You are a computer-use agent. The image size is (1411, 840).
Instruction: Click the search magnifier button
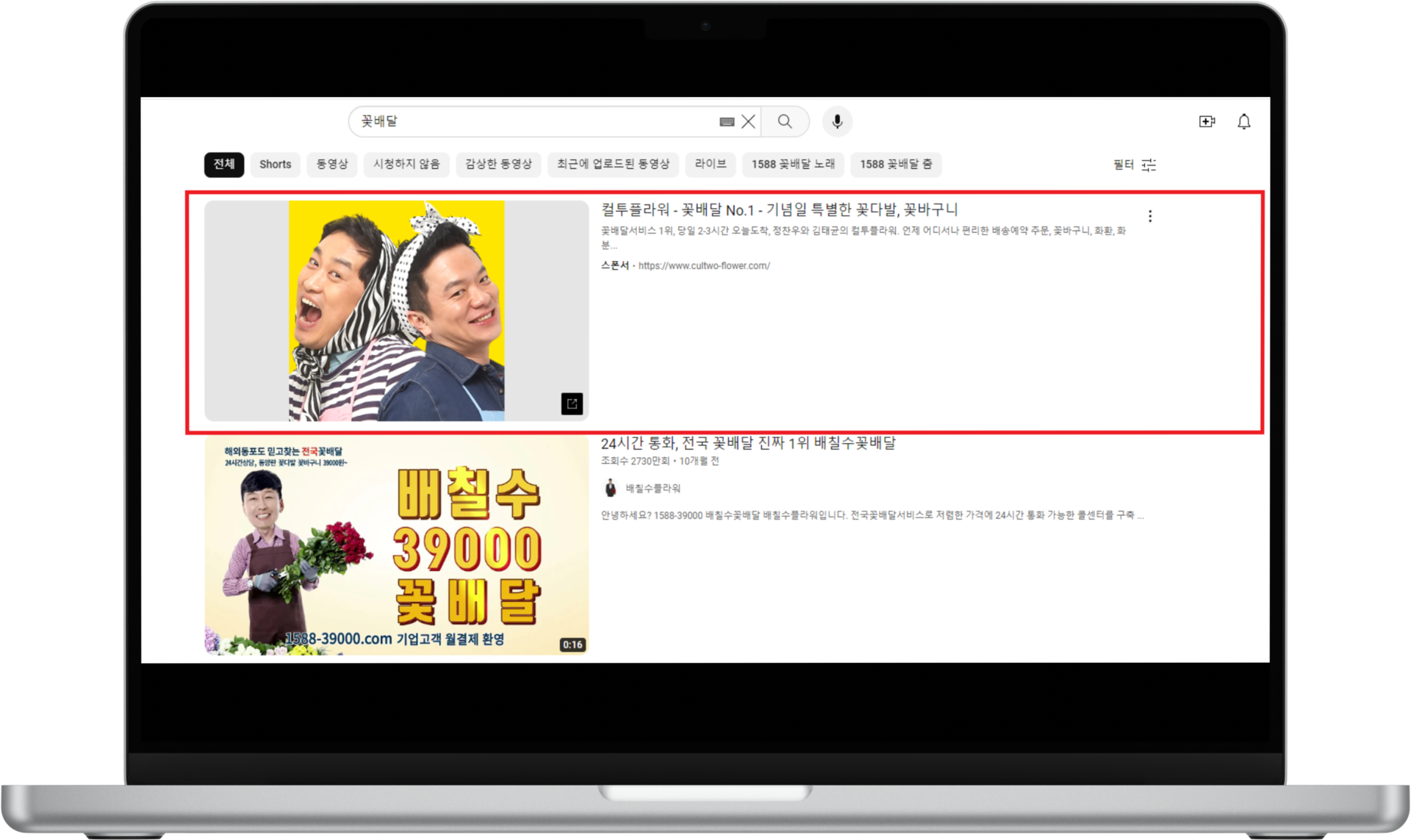point(785,121)
